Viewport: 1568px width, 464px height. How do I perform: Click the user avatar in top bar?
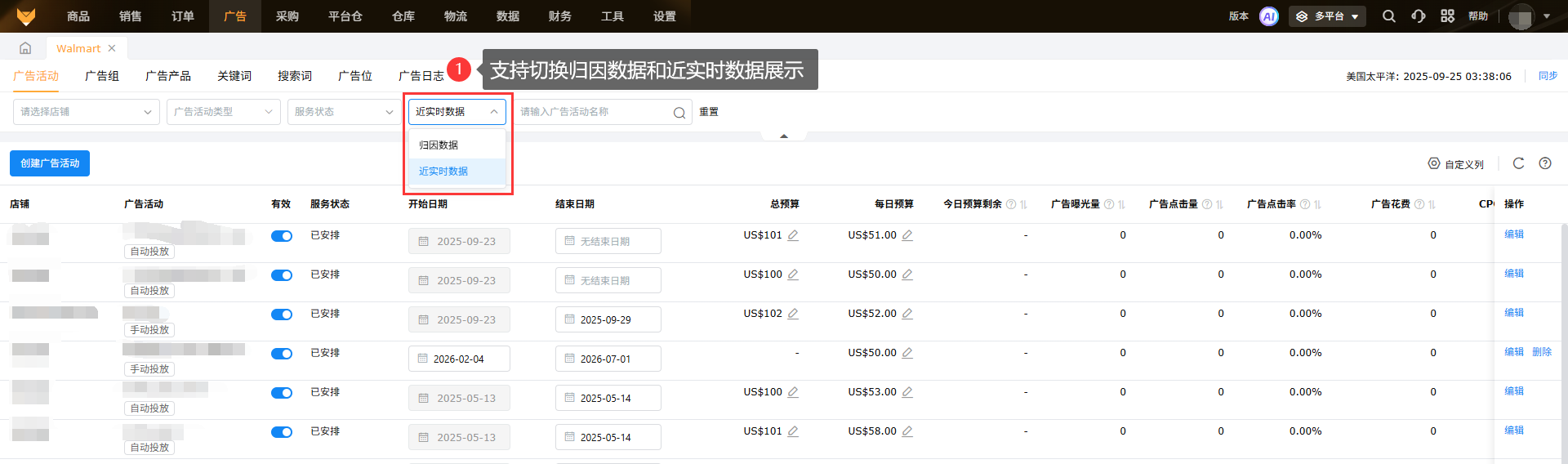1521,16
